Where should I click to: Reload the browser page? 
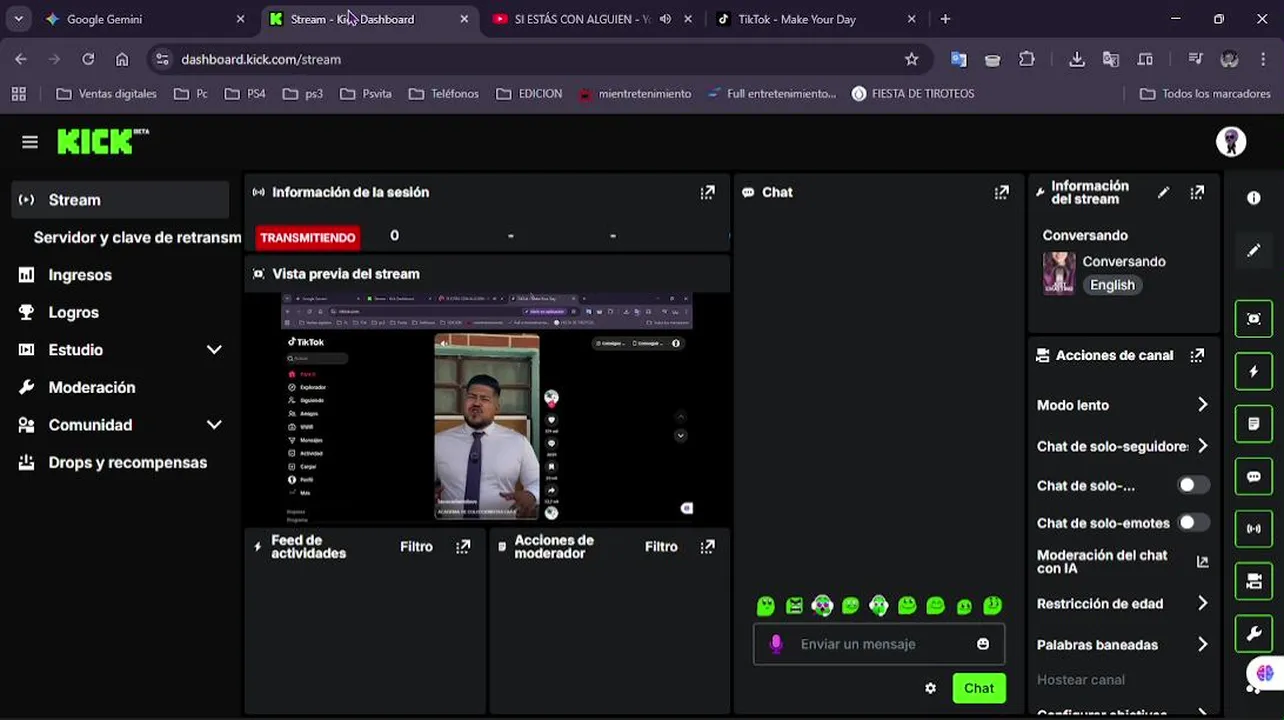[x=88, y=59]
